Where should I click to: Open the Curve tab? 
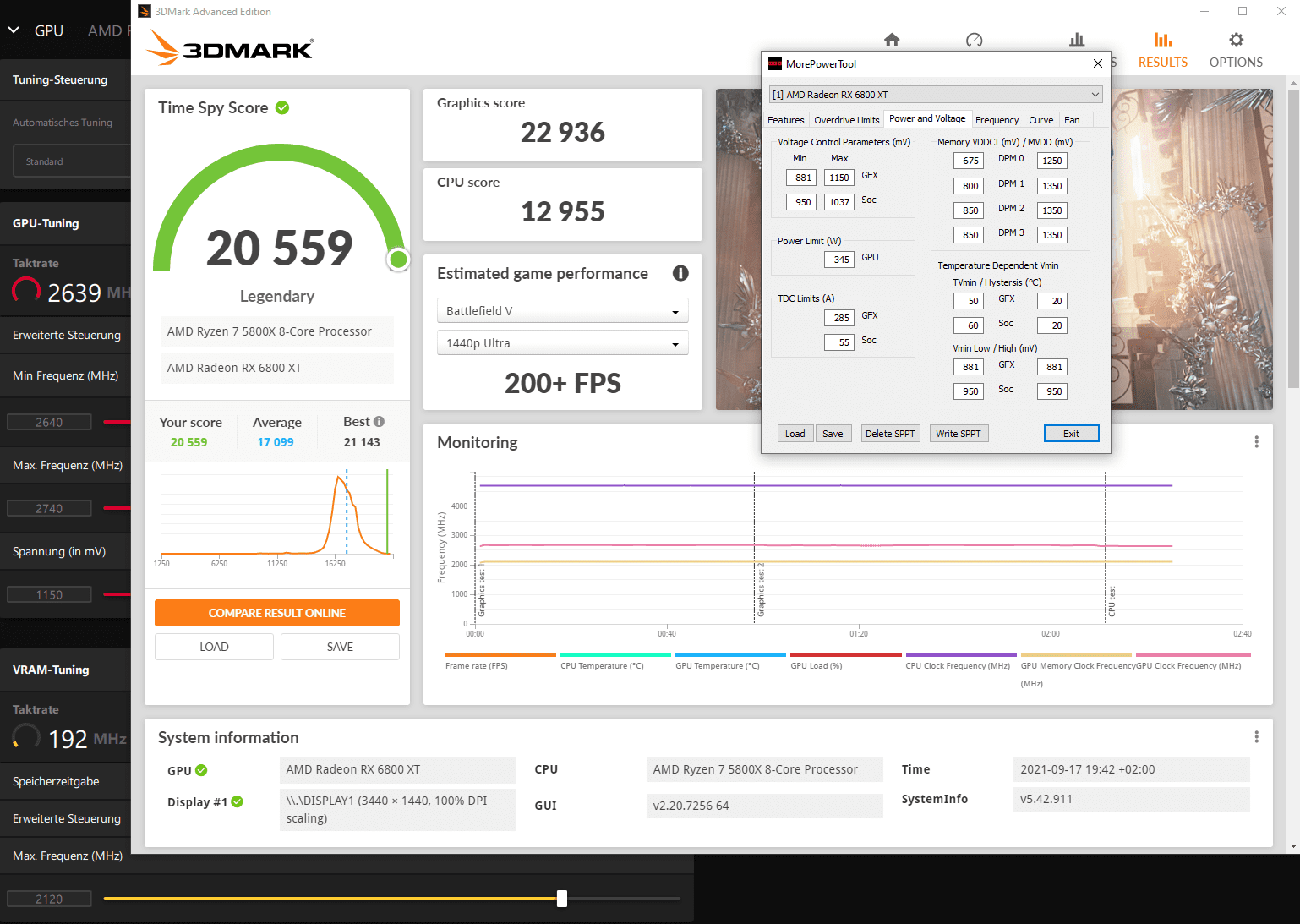pyautogui.click(x=1041, y=120)
